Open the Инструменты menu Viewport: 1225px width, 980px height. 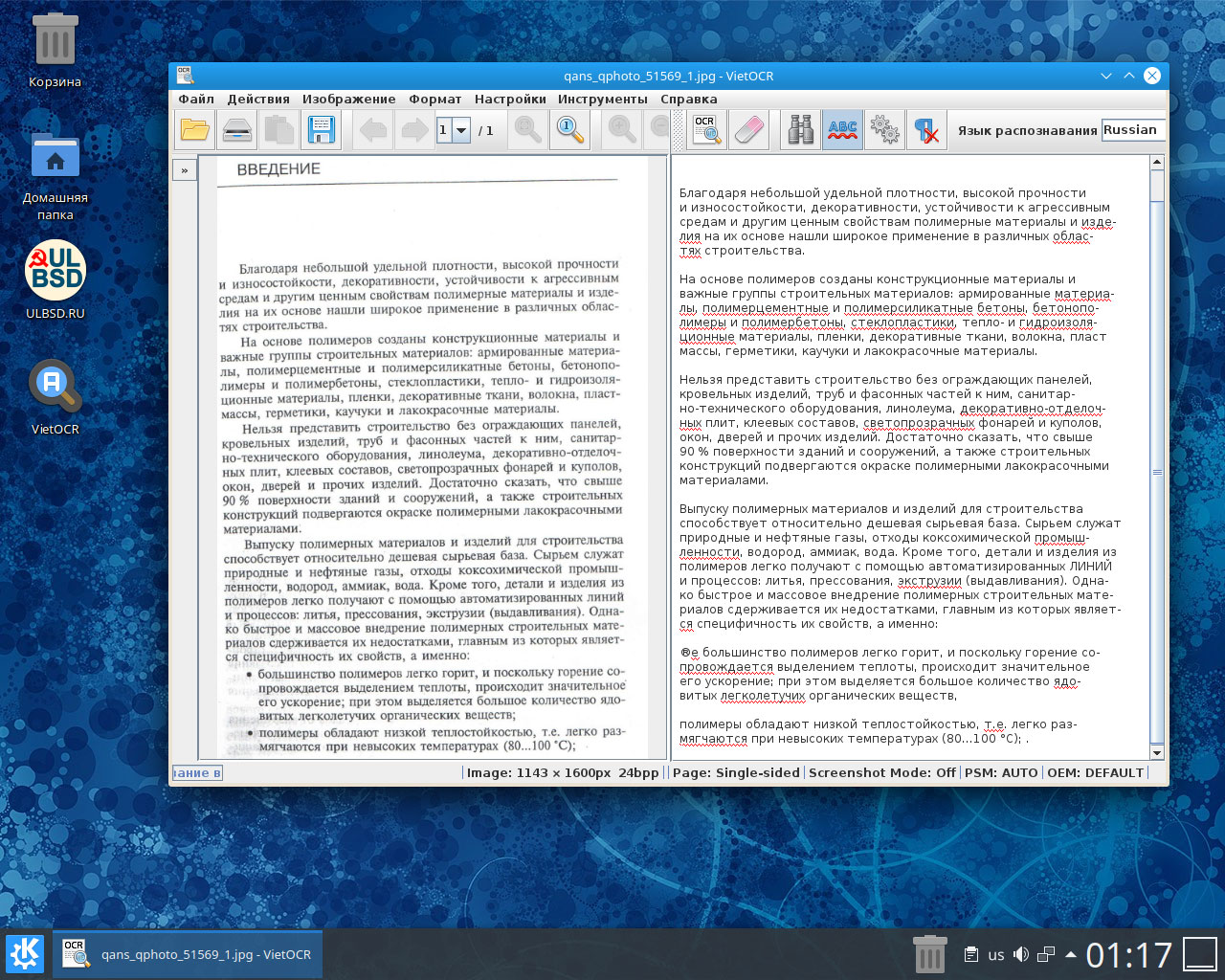click(602, 99)
